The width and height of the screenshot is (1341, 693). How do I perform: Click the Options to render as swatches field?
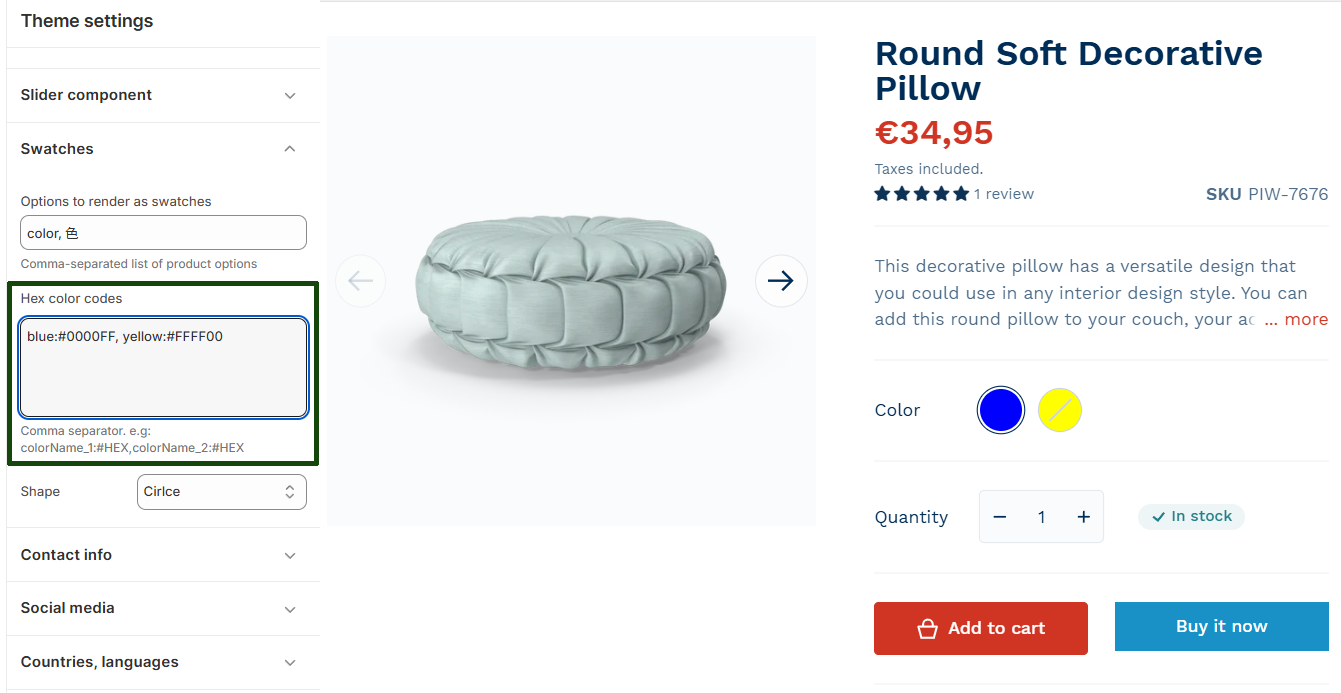click(163, 233)
